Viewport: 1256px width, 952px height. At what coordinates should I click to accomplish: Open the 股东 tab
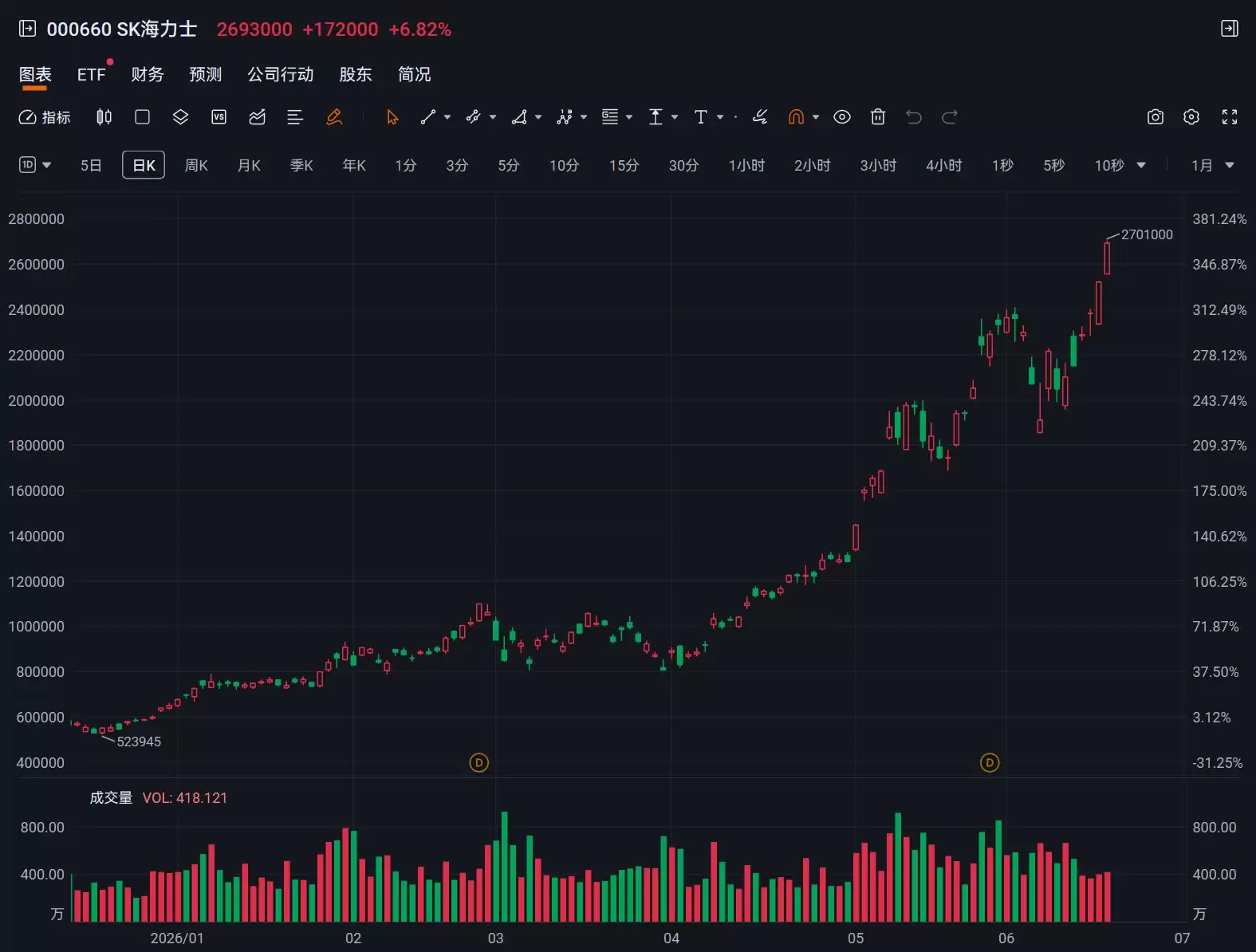pos(356,74)
